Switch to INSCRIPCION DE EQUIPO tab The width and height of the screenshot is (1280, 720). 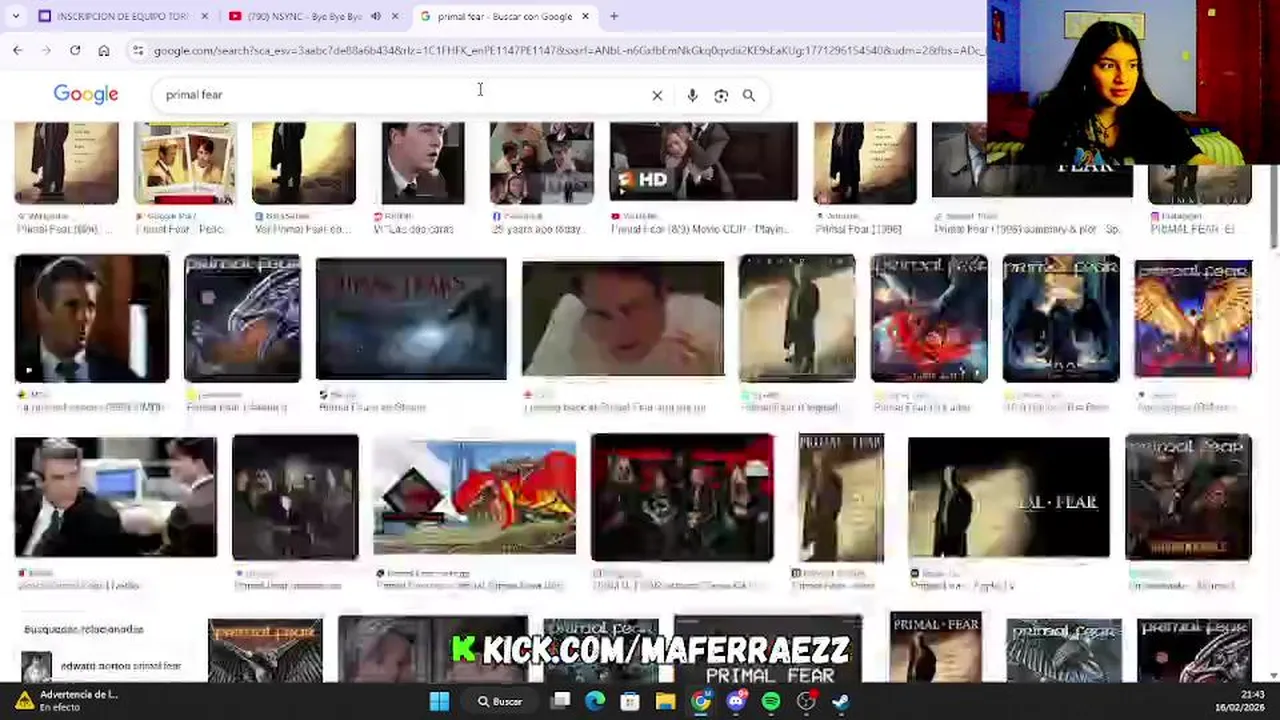123,16
